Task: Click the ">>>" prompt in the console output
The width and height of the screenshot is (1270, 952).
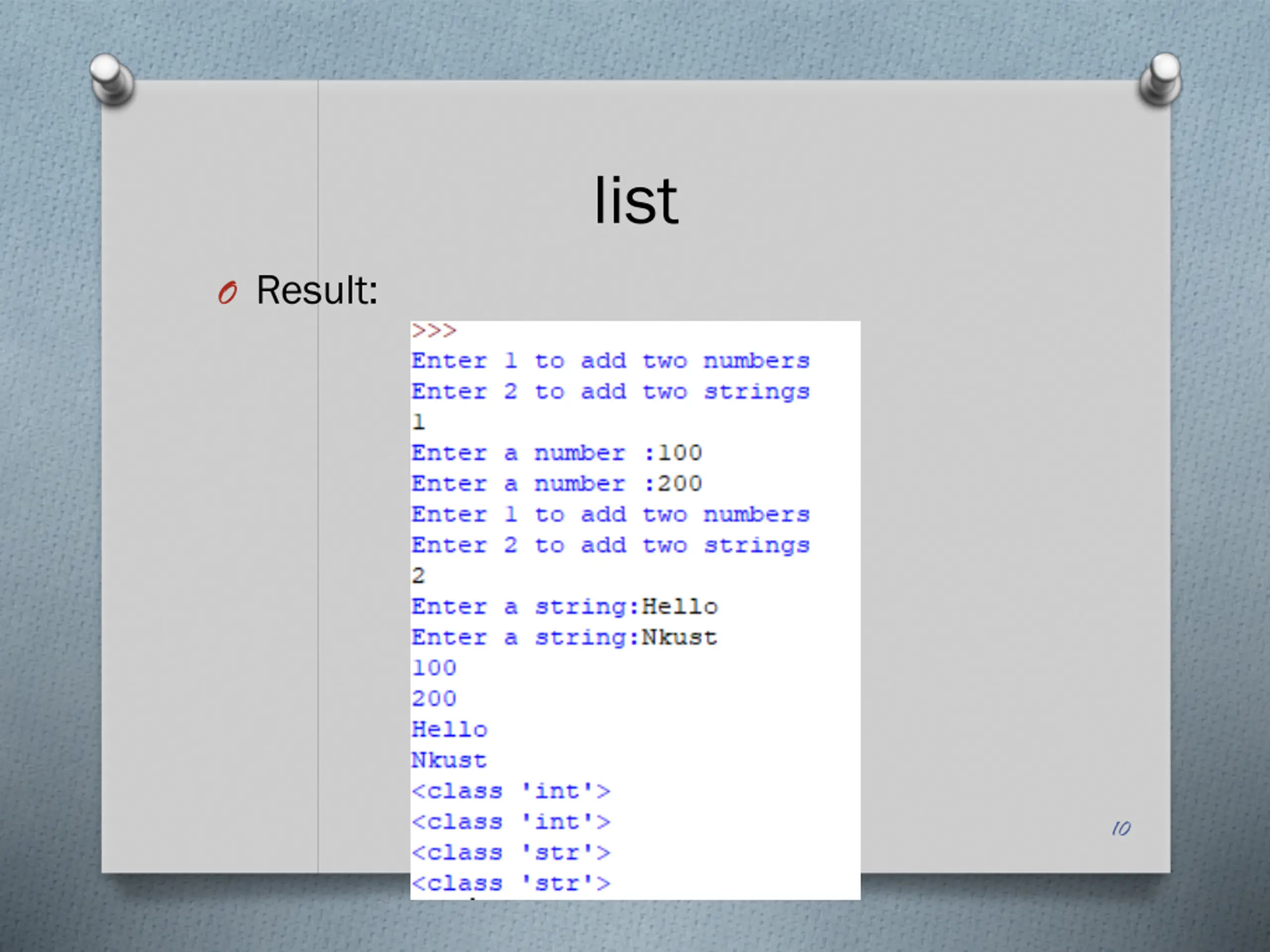Action: 434,331
